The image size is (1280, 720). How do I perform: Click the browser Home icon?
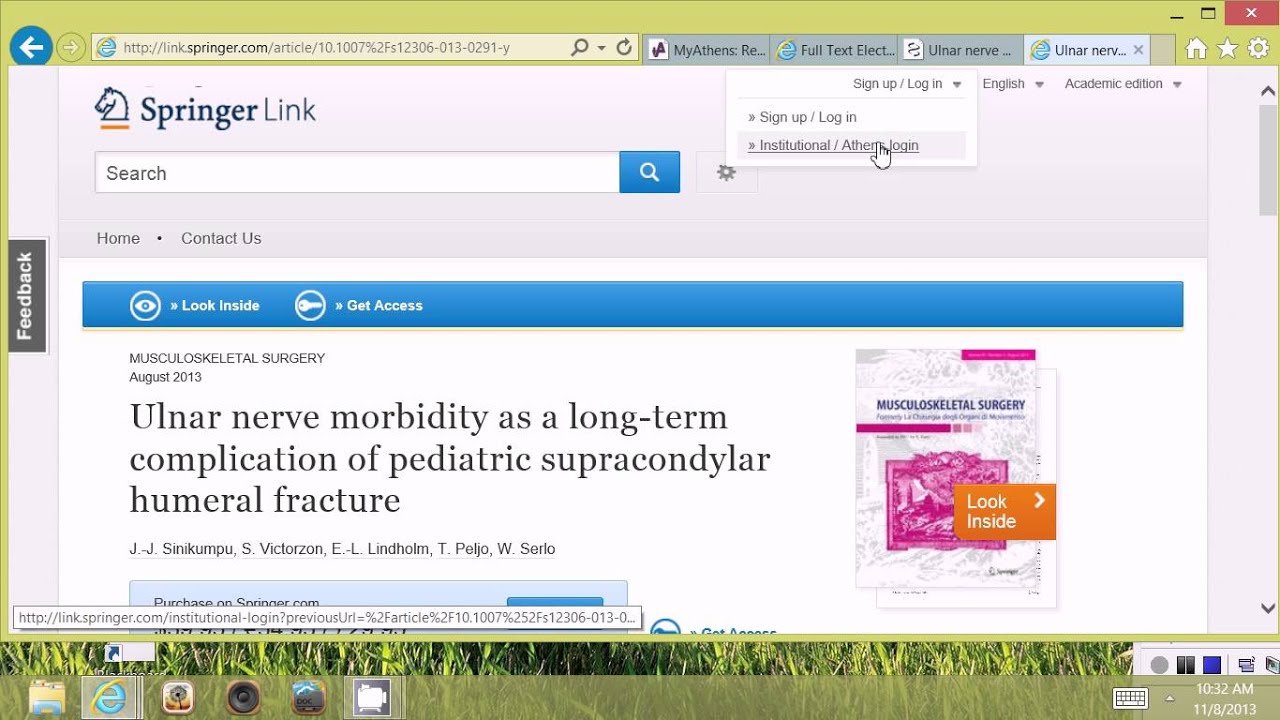(1196, 48)
